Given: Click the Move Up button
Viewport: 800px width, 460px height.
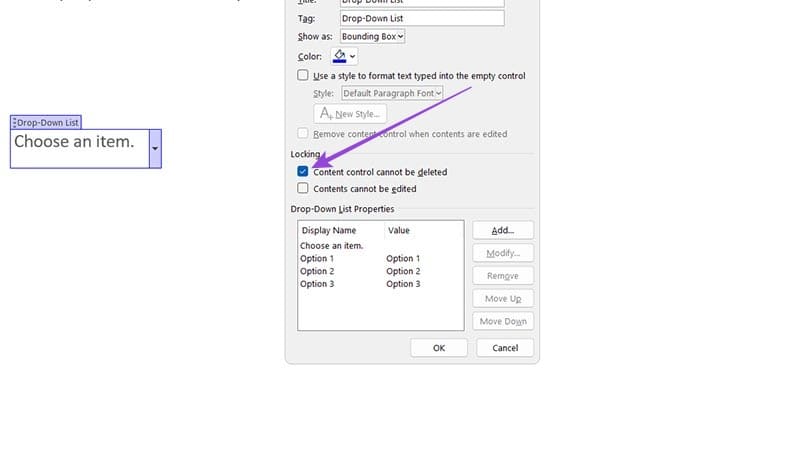Looking at the screenshot, I should coord(503,298).
